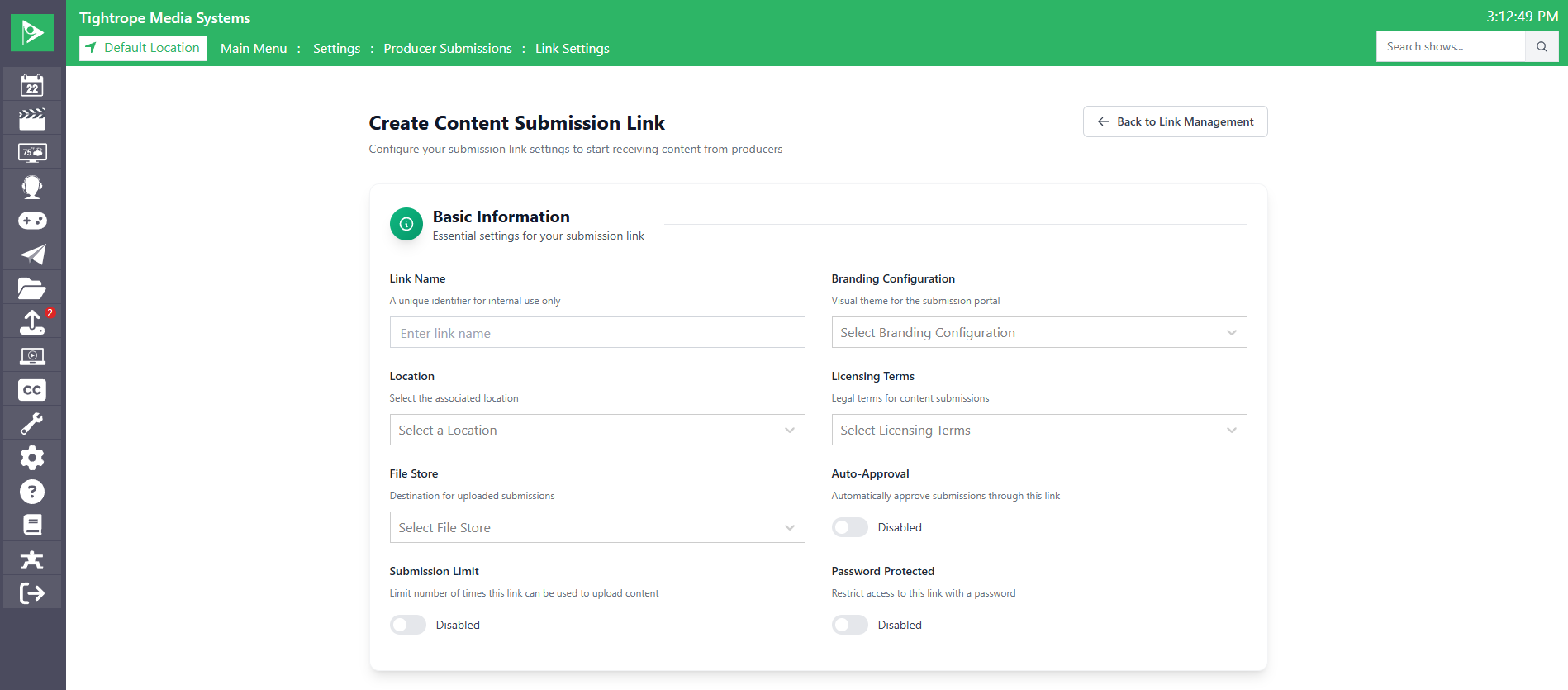Click the paper plane sidebar icon
This screenshot has width=1568, height=690.
point(32,255)
